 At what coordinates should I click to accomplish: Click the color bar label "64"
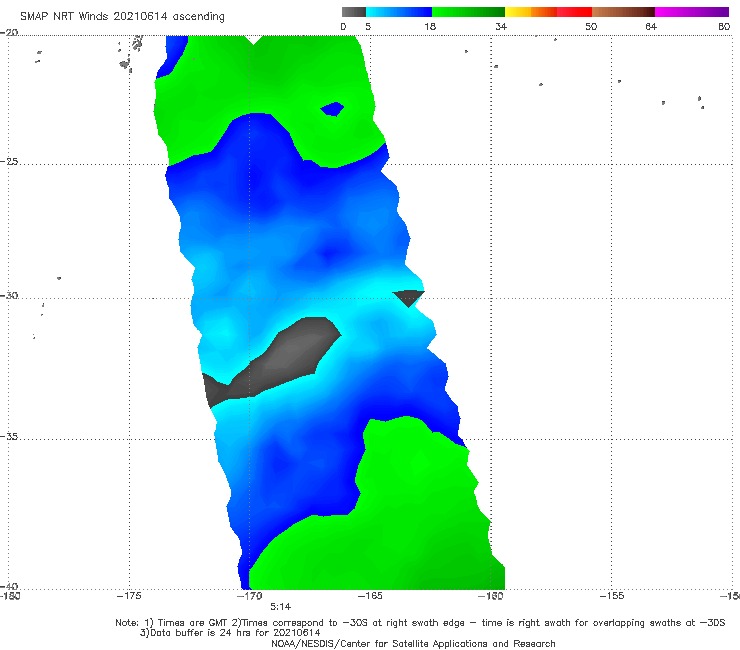pyautogui.click(x=651, y=27)
